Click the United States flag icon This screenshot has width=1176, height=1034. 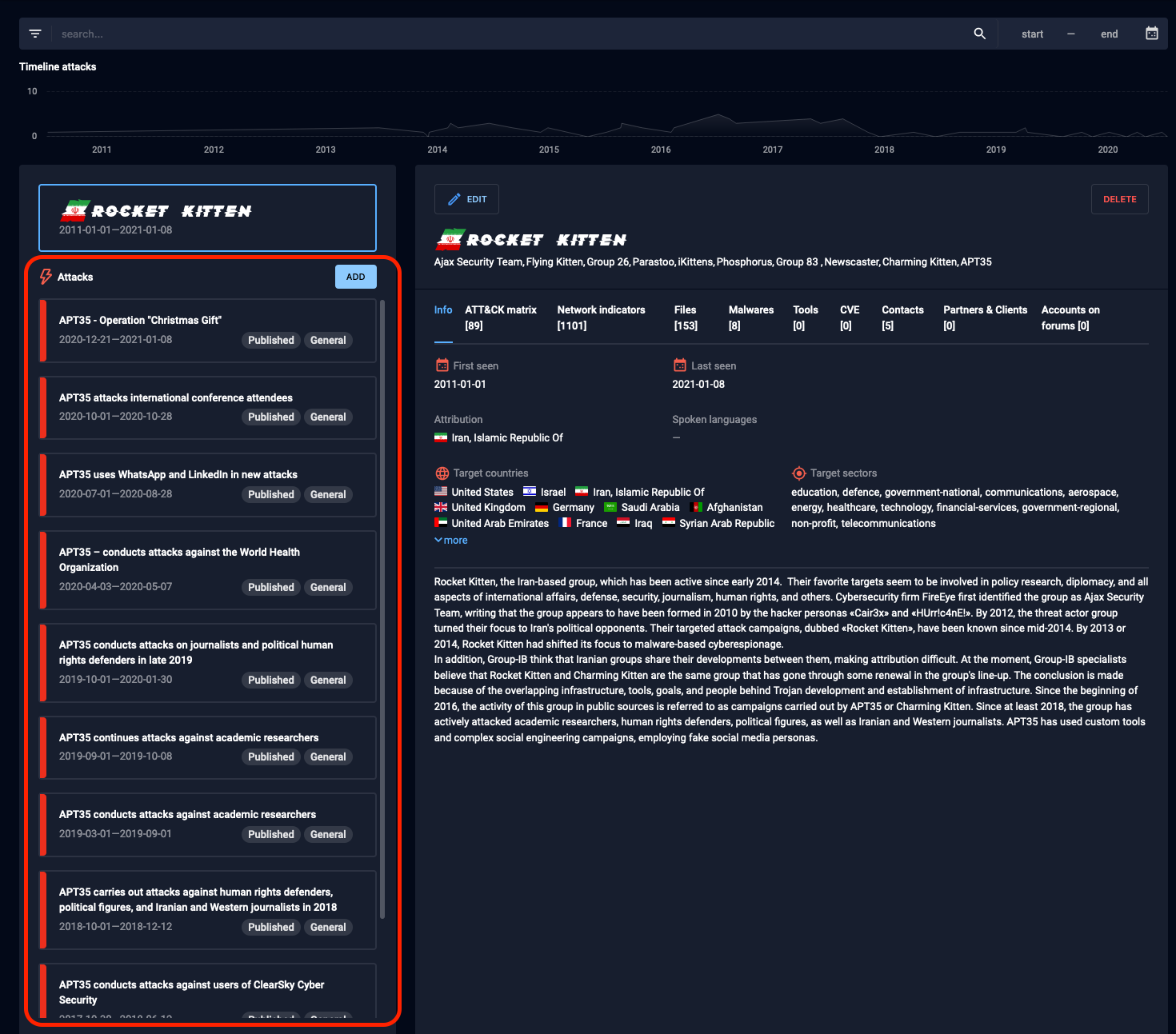pyautogui.click(x=441, y=492)
